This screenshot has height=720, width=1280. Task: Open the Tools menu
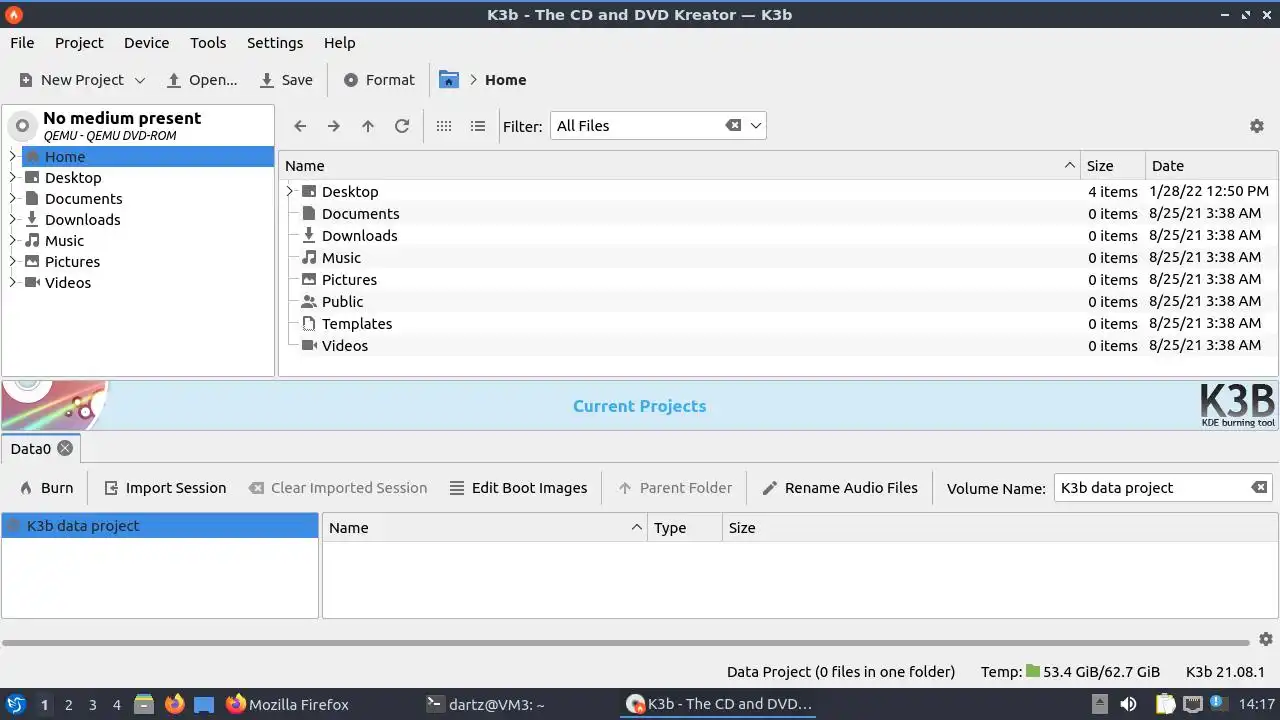coord(208,43)
